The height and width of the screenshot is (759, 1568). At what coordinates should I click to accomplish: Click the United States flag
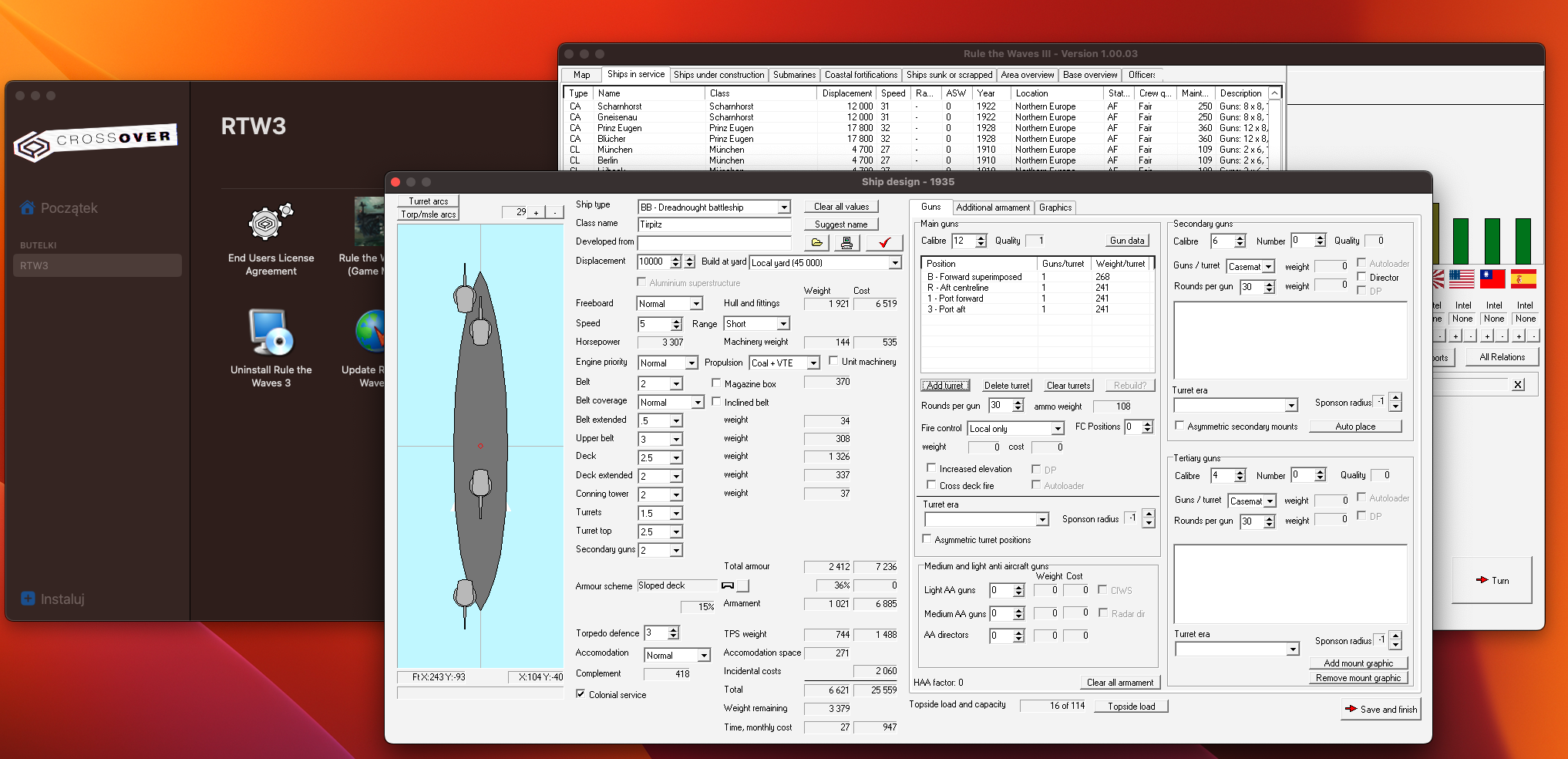point(1462,278)
